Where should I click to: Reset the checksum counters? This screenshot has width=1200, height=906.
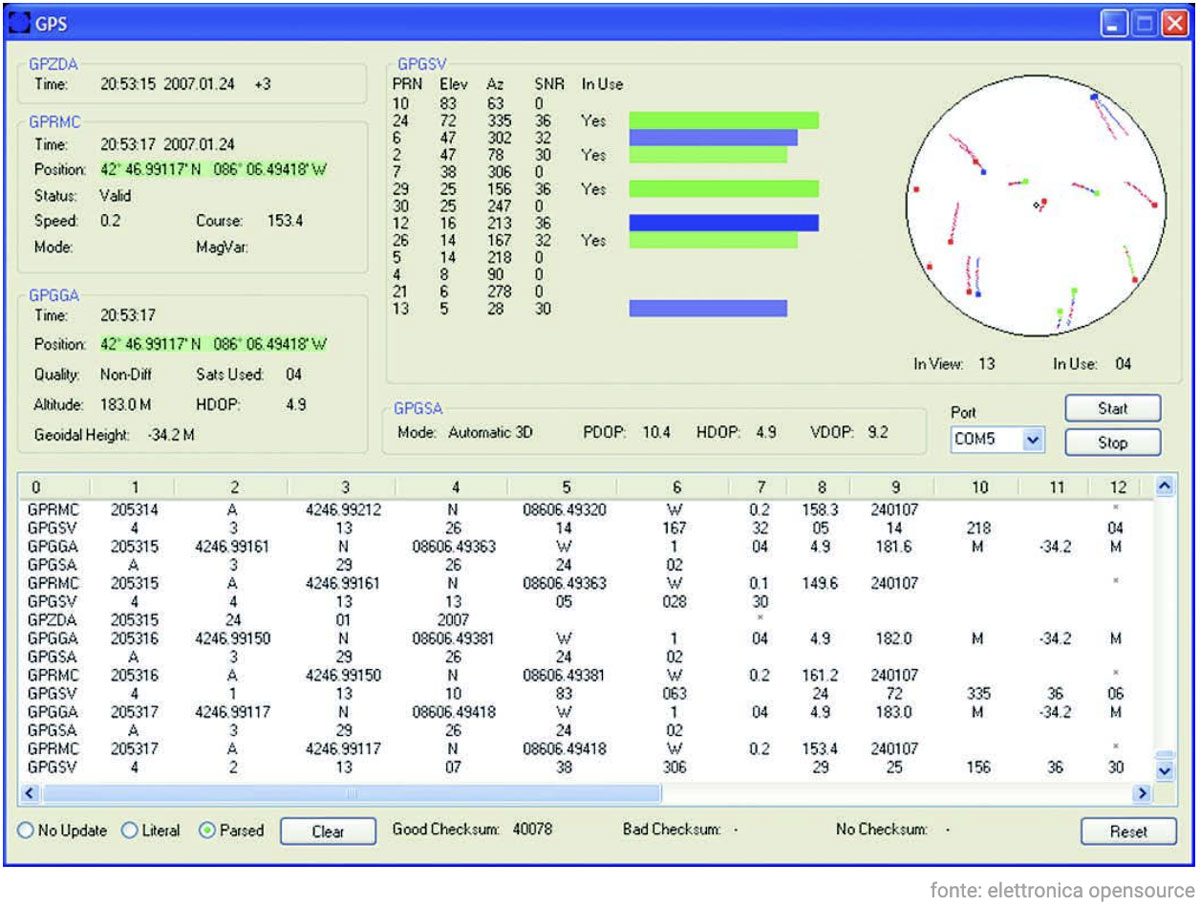[x=1129, y=831]
